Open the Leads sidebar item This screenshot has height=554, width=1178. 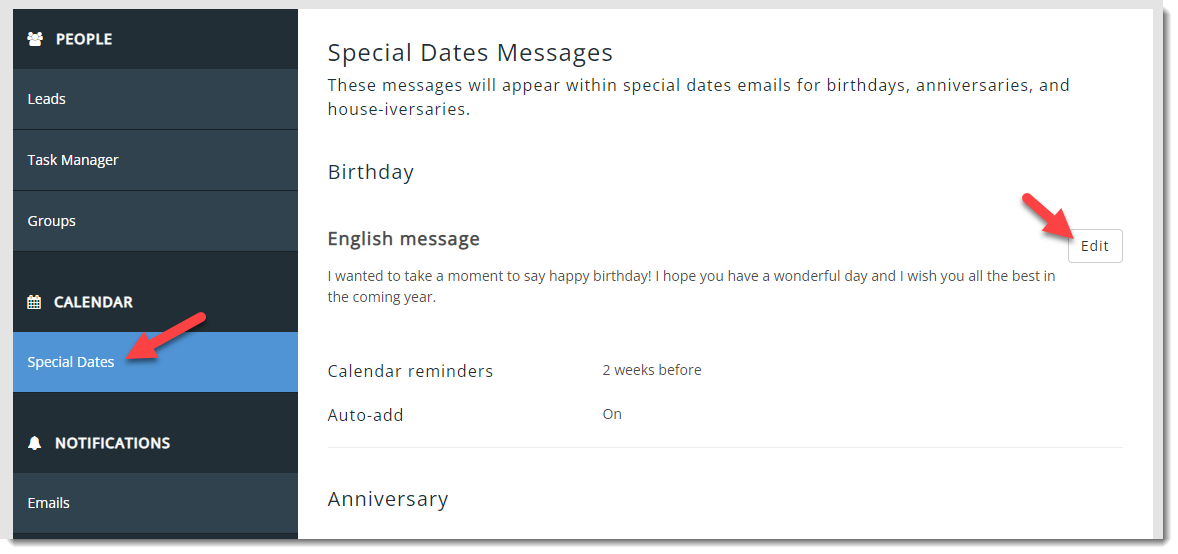point(47,99)
